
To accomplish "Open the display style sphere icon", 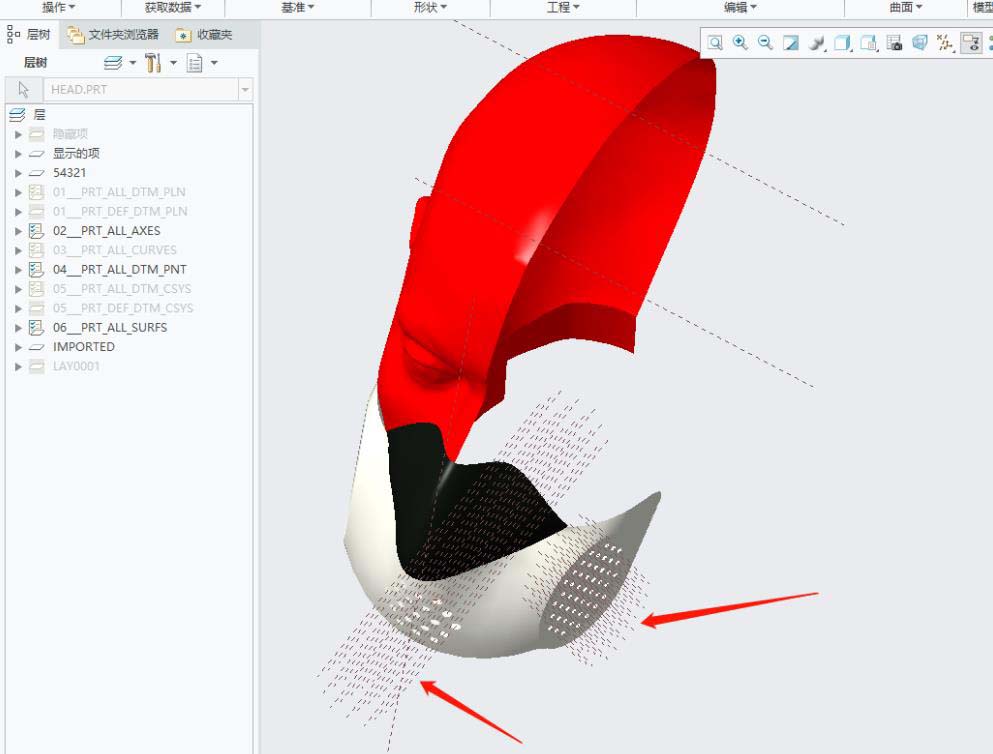I will tap(817, 42).
